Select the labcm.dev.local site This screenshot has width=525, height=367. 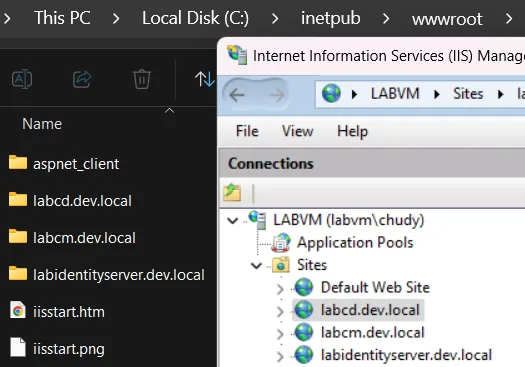tap(372, 333)
